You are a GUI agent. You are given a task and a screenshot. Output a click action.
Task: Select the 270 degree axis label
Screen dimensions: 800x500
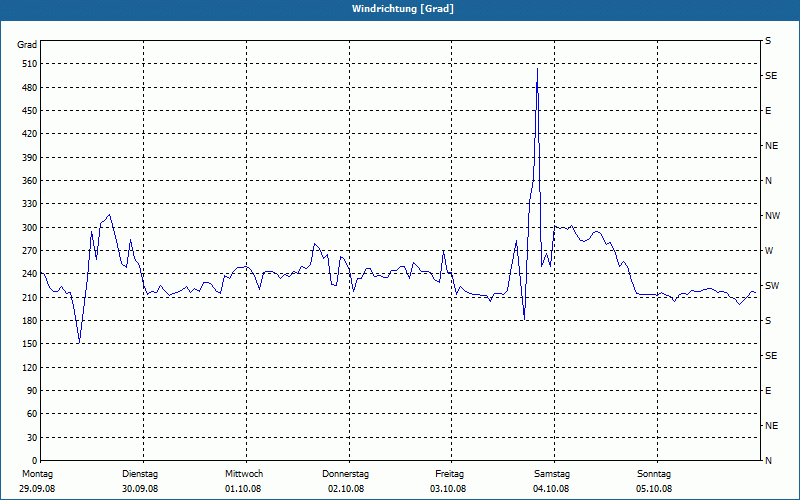[x=31, y=251]
